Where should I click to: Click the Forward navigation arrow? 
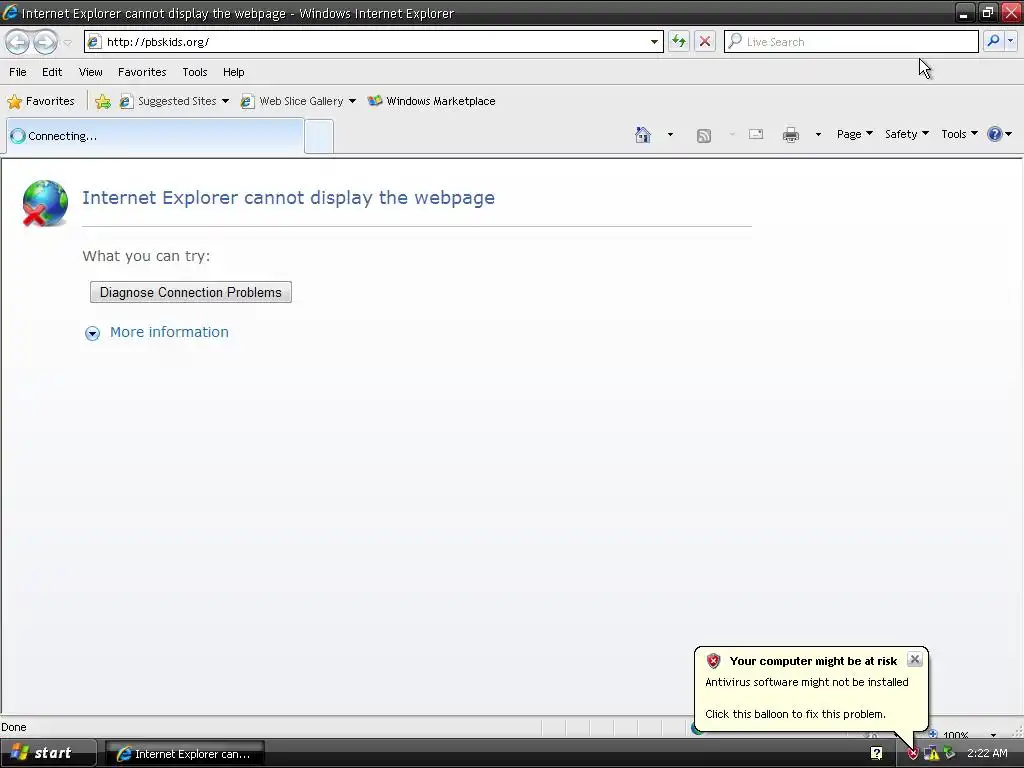click(45, 42)
